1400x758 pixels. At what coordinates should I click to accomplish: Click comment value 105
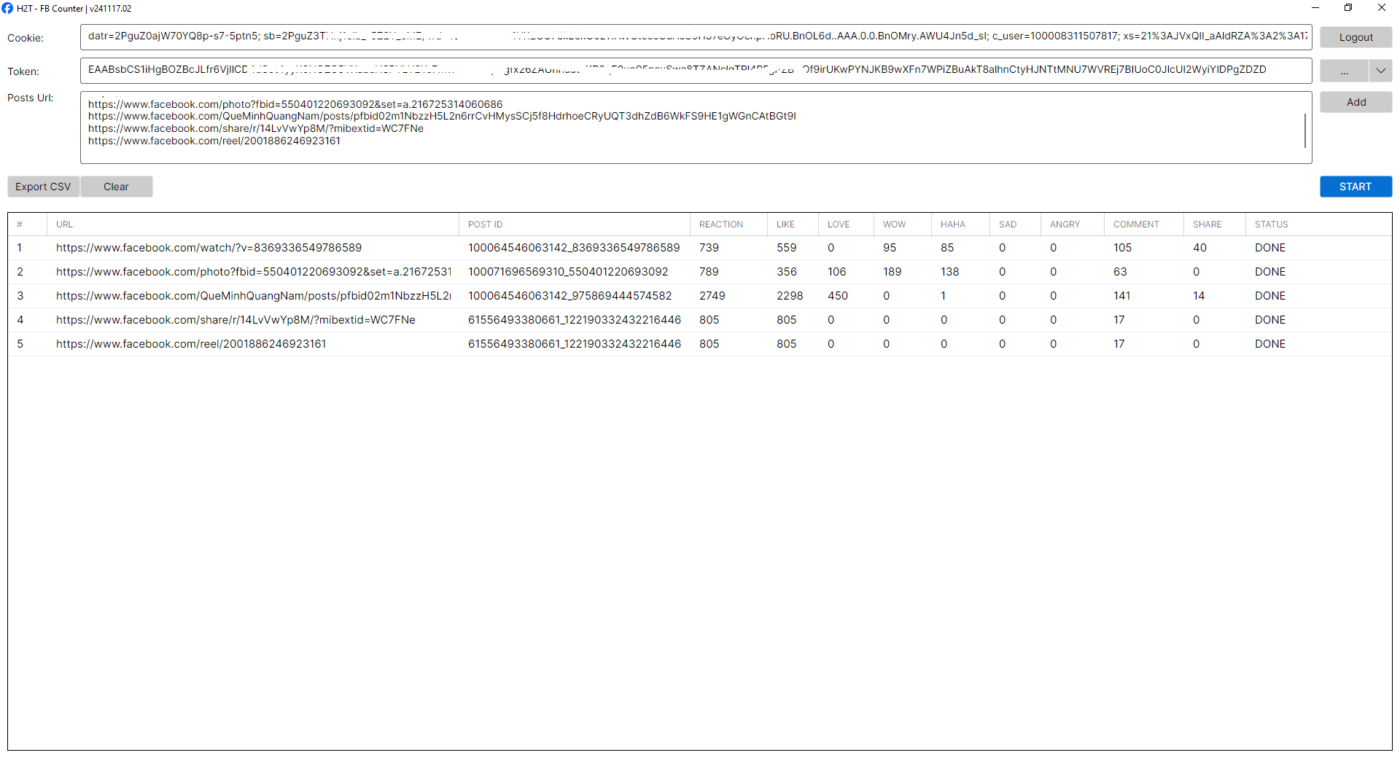1123,248
